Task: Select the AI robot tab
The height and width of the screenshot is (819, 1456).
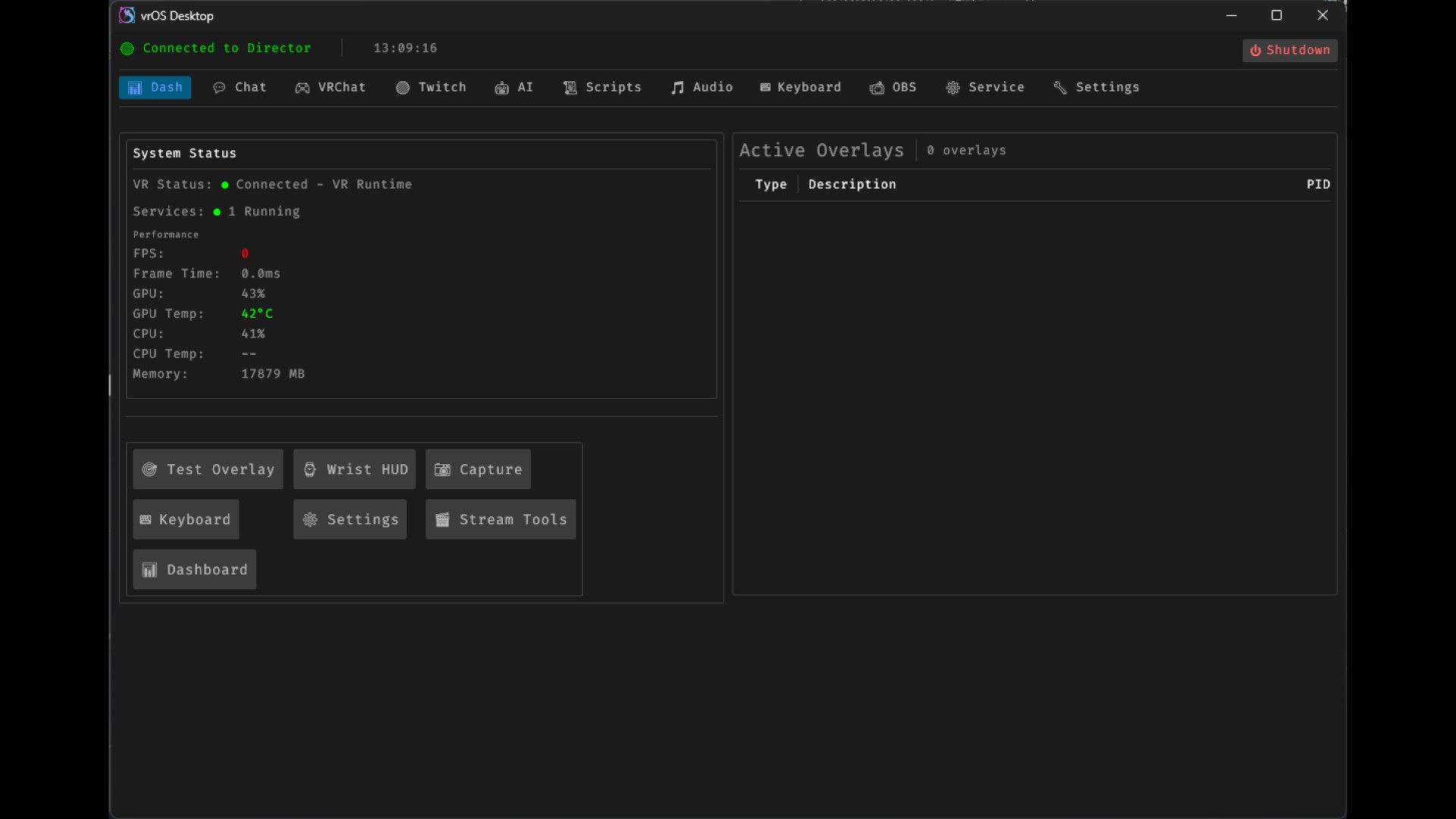Action: click(x=514, y=87)
